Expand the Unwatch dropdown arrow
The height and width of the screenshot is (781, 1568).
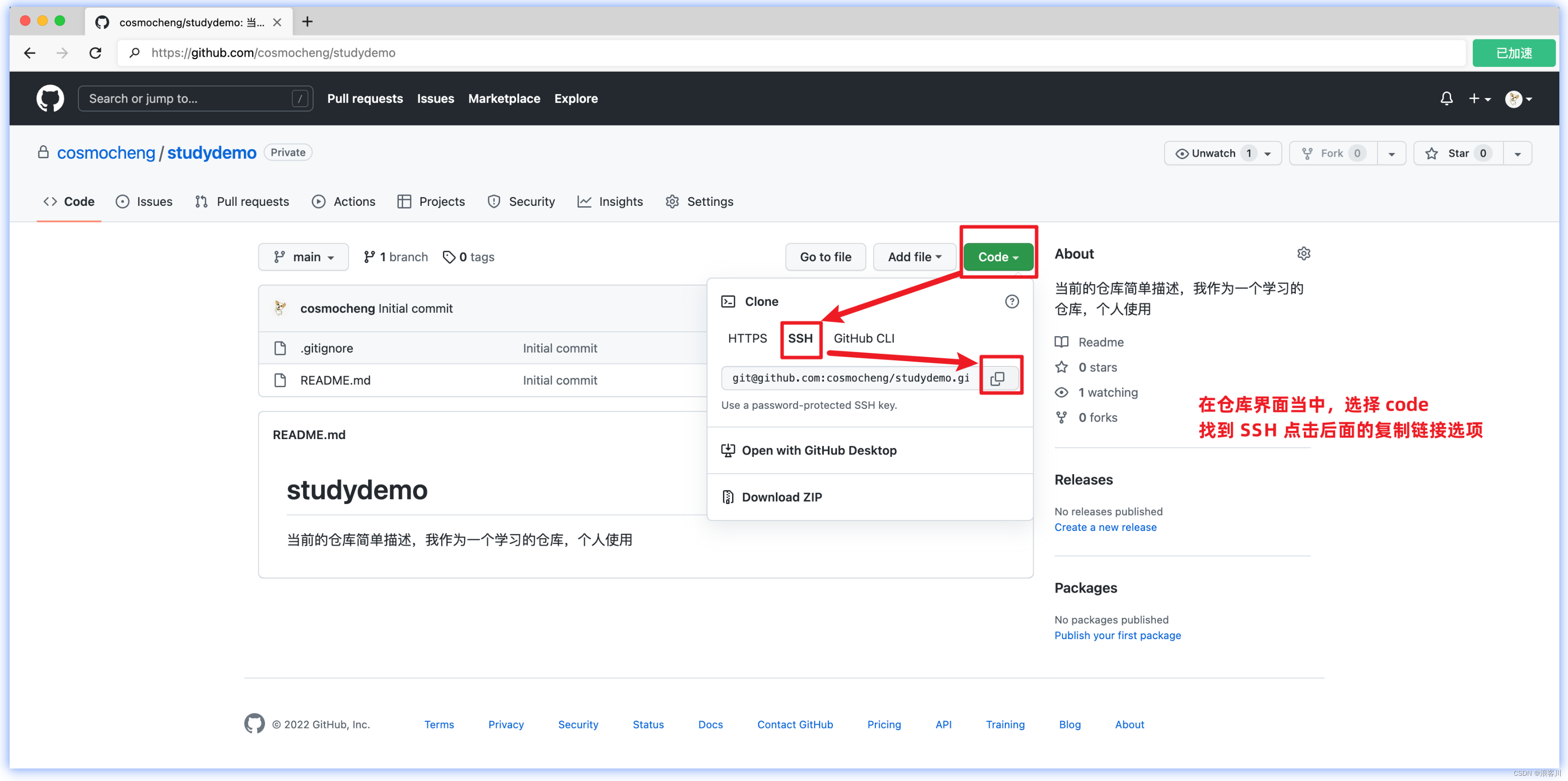pyautogui.click(x=1267, y=153)
